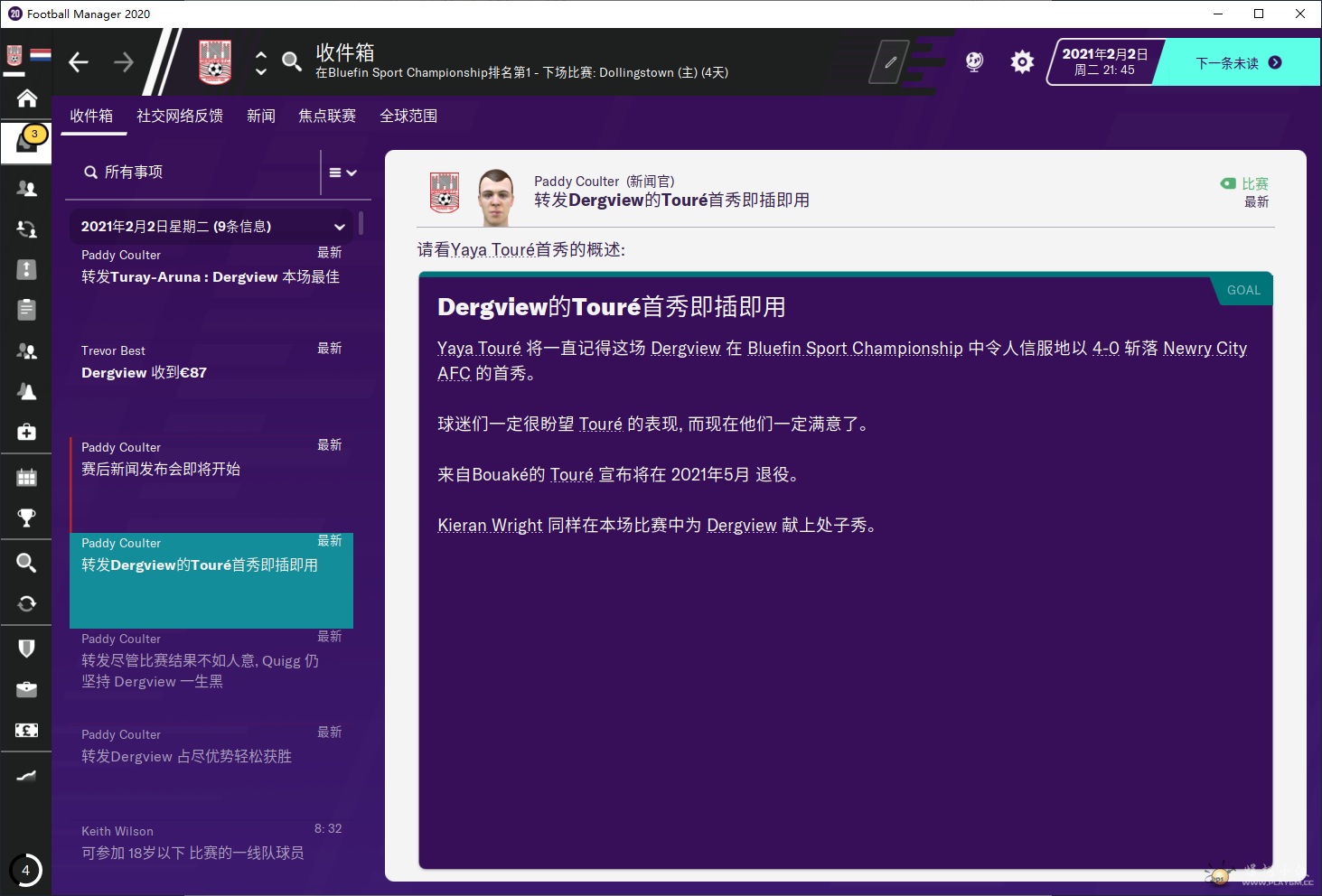Open the search magnifier in the header
1322x896 pixels.
[x=291, y=61]
